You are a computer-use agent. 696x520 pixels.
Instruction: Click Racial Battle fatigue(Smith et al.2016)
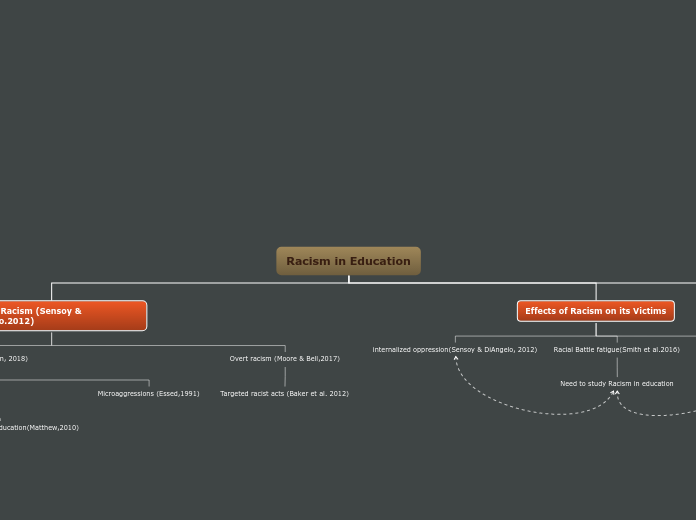(617, 349)
